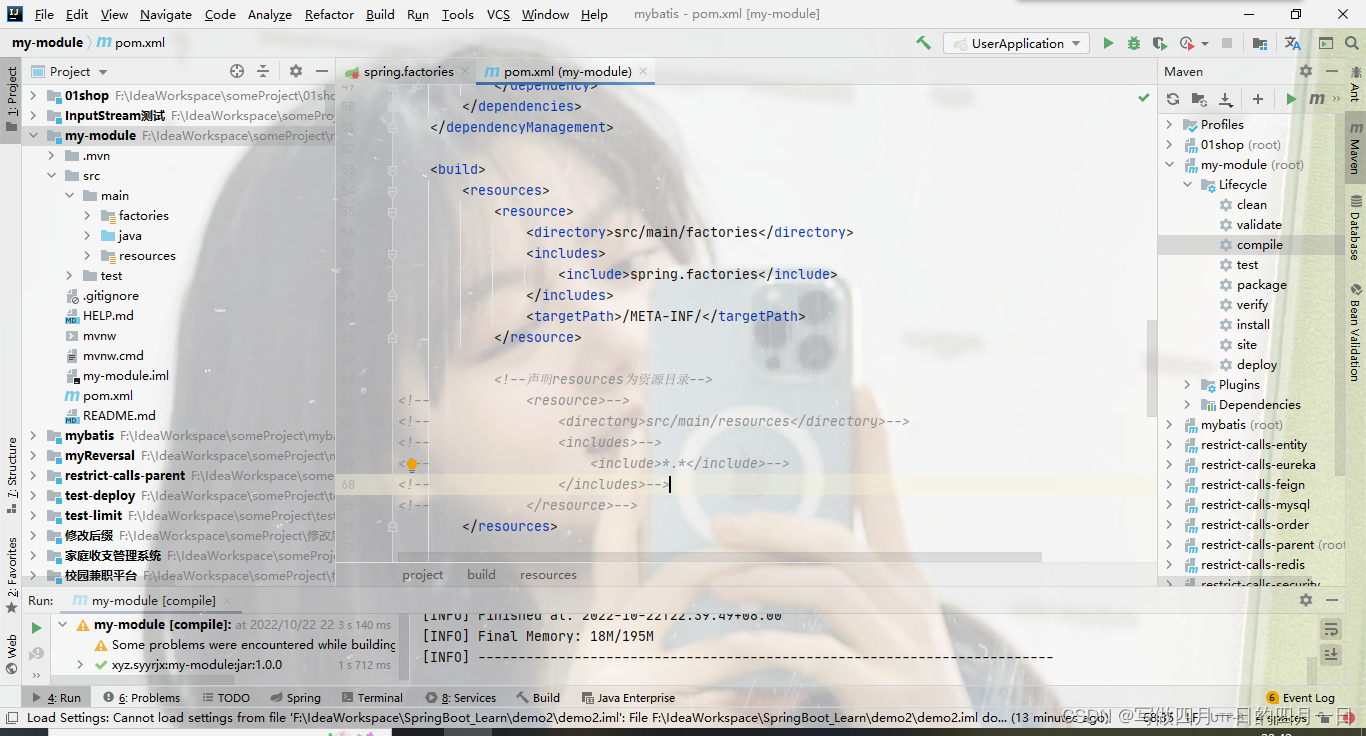Click Maven download sources icon
The height and width of the screenshot is (736, 1366).
pos(1226,99)
